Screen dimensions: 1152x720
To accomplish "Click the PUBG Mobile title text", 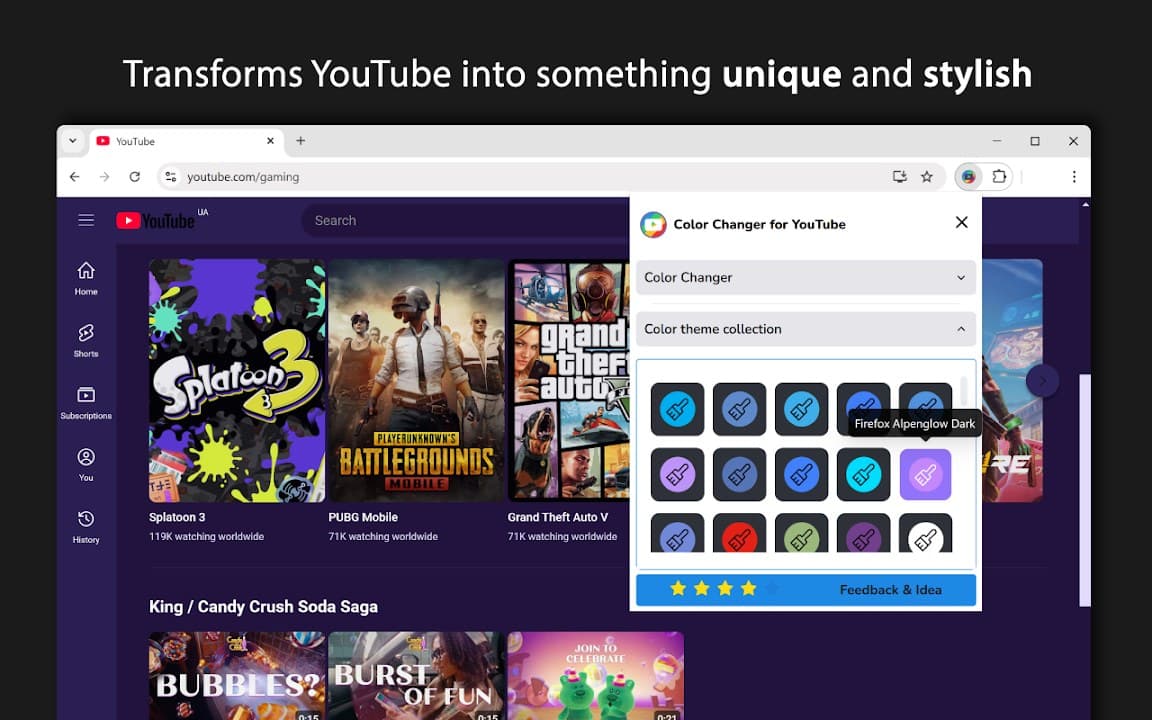I will click(363, 517).
